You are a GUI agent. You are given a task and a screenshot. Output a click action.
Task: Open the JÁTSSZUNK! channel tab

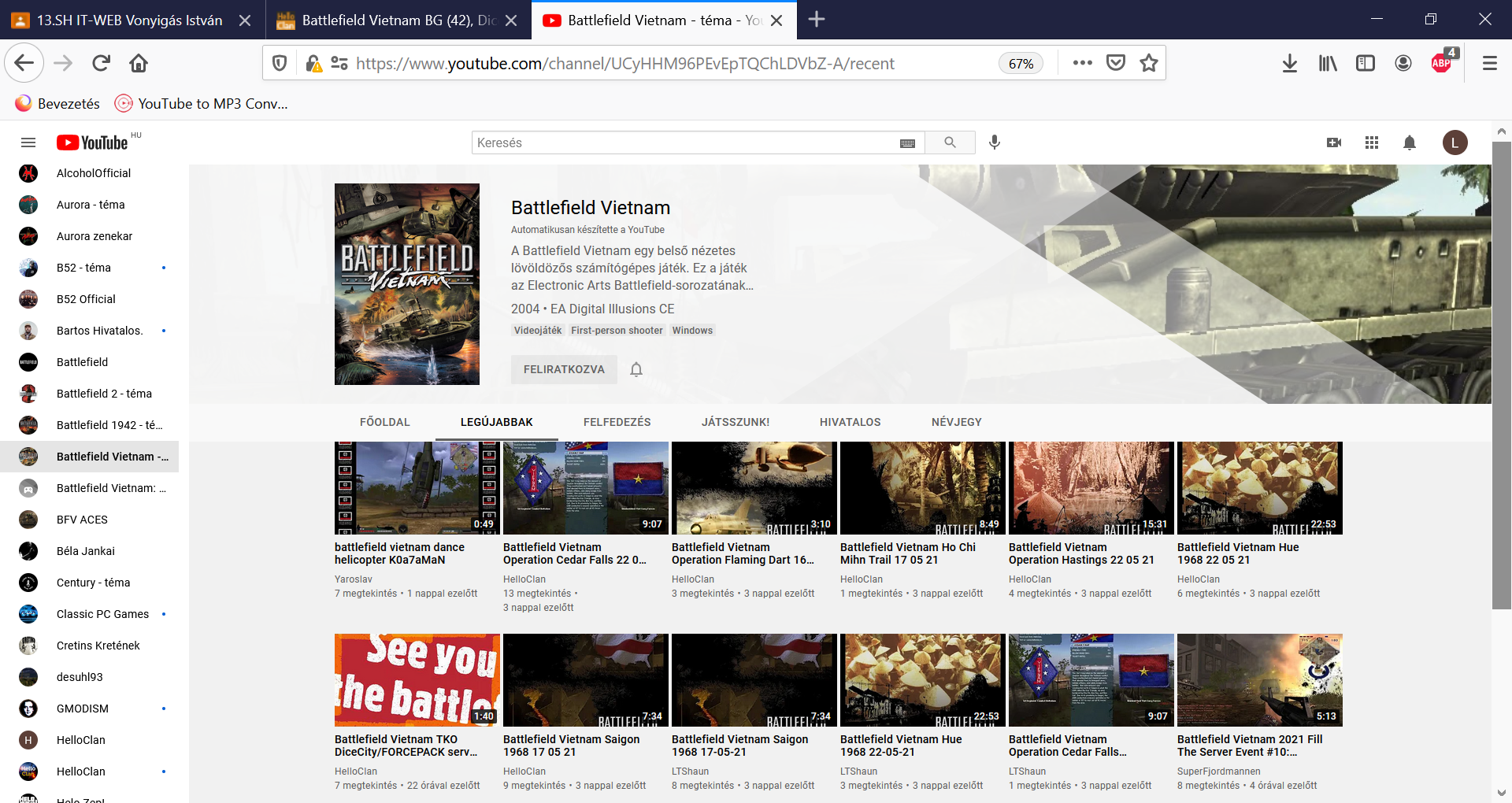pyautogui.click(x=736, y=422)
